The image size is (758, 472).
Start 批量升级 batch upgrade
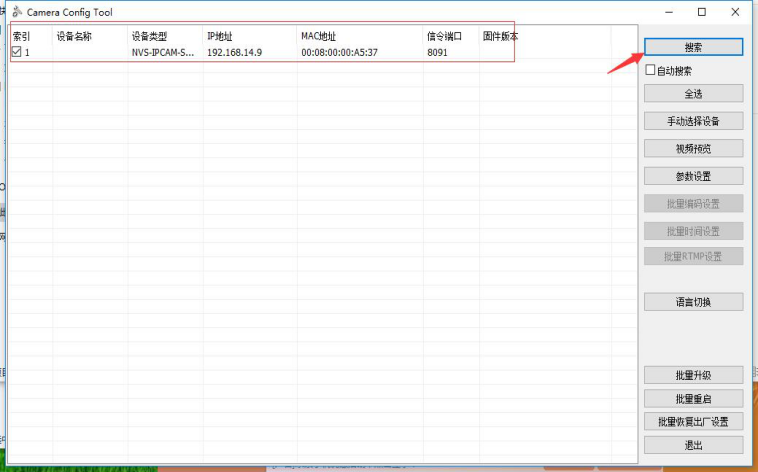click(x=693, y=375)
